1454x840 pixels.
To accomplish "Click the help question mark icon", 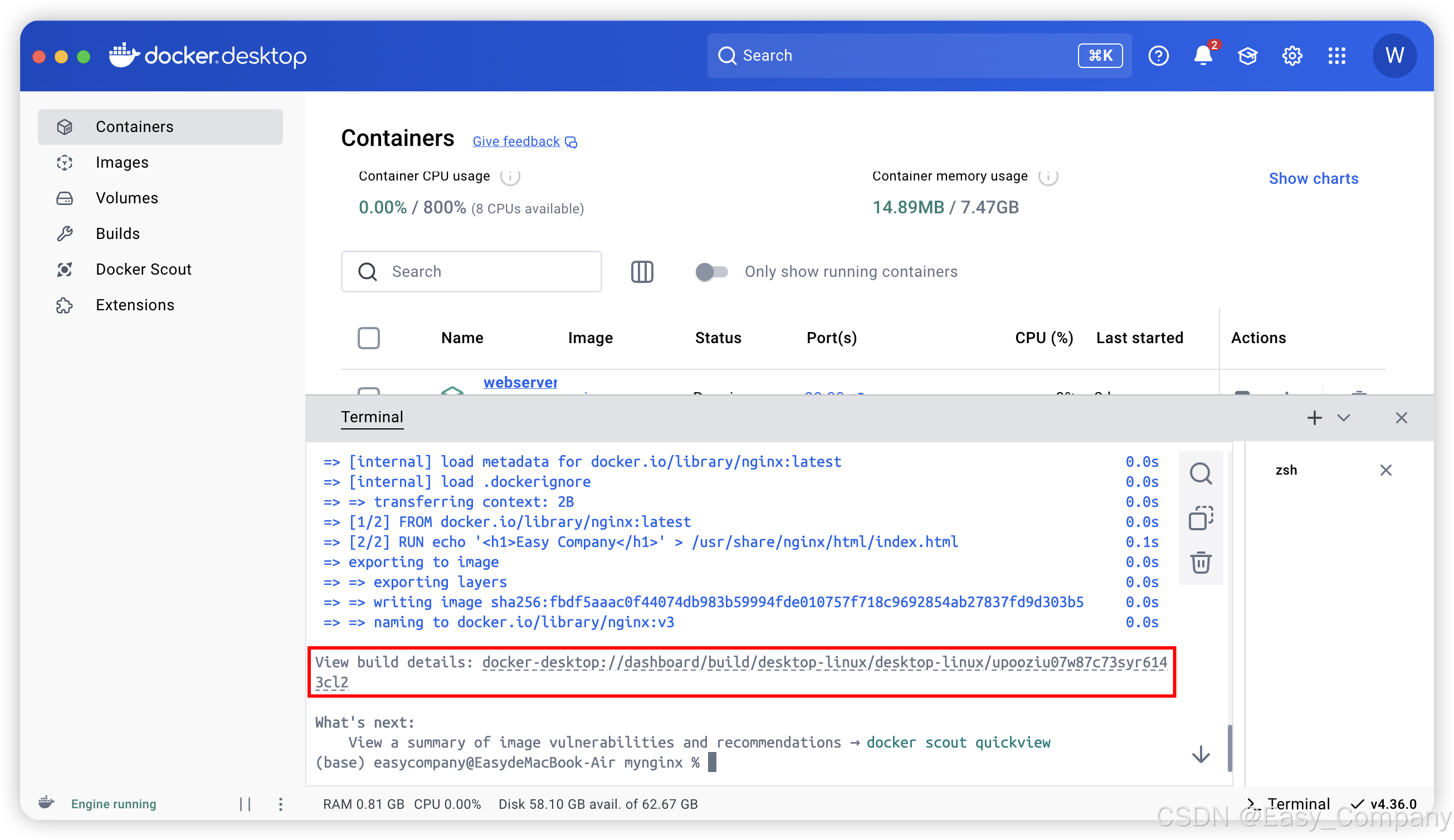I will point(1158,56).
